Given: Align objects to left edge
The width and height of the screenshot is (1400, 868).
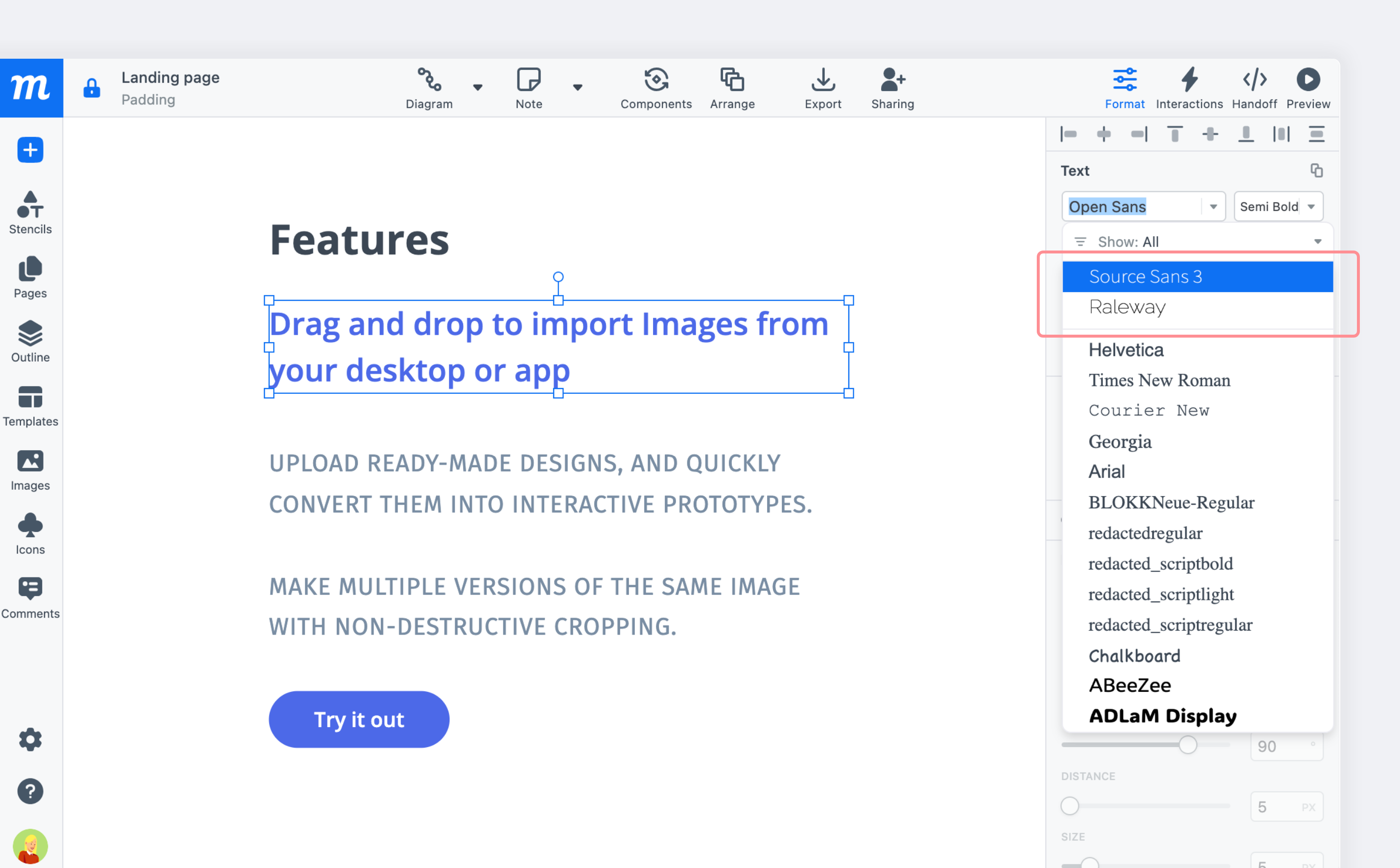Looking at the screenshot, I should (1069, 135).
